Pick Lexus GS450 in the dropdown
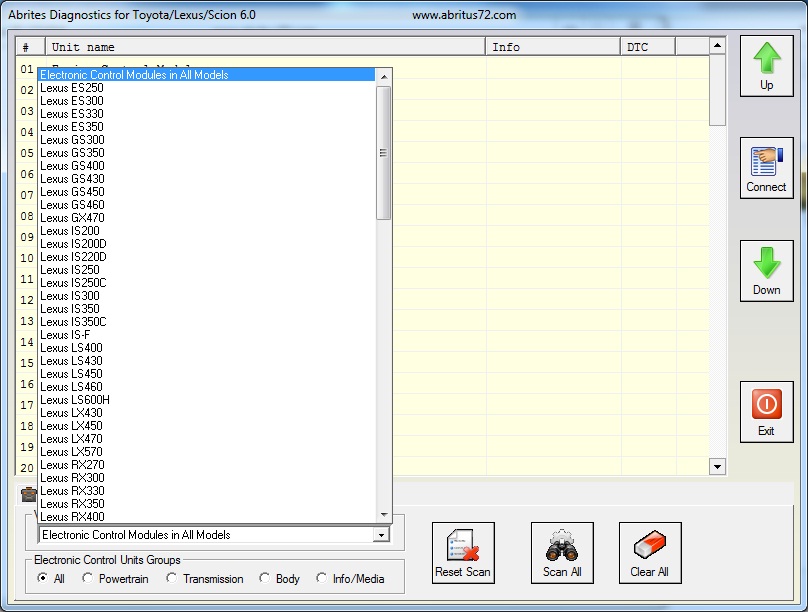 tap(207, 192)
